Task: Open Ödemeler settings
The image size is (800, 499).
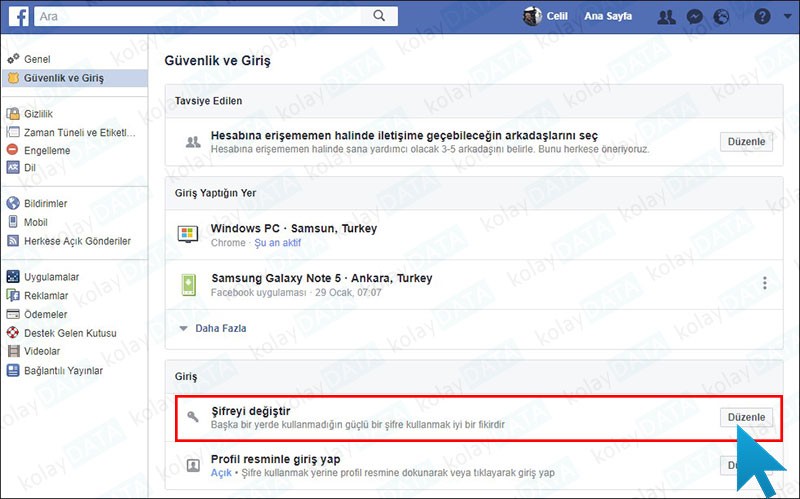Action: pyautogui.click(x=45, y=314)
